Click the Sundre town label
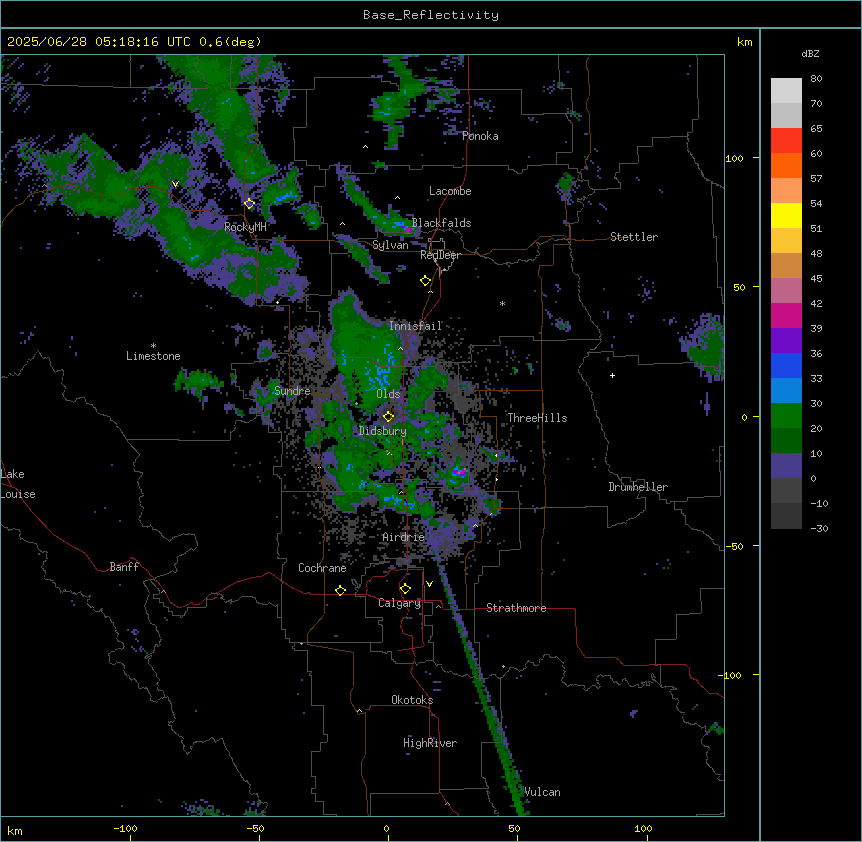The image size is (862, 842). pyautogui.click(x=292, y=391)
